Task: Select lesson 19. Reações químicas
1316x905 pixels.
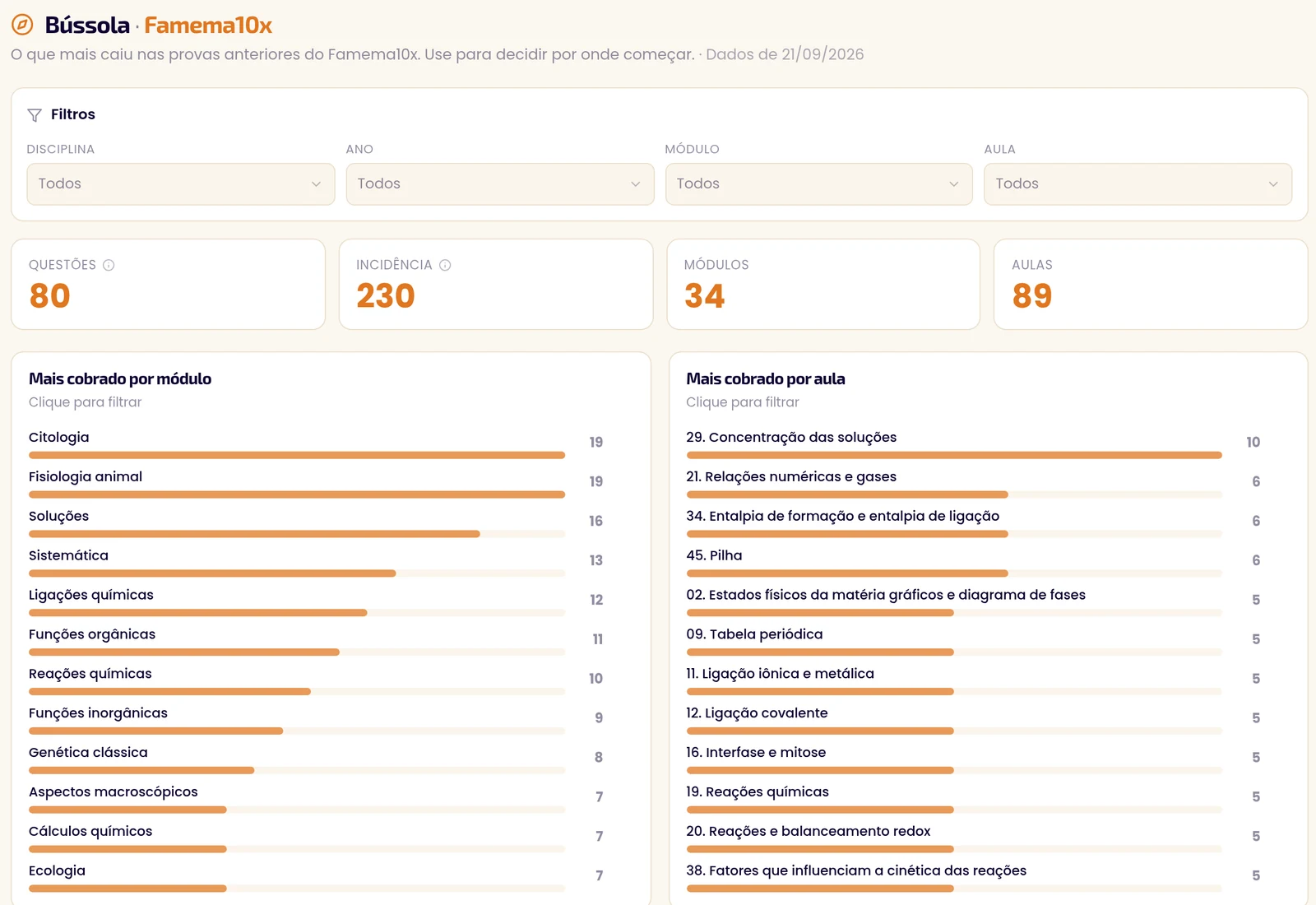Action: pos(974,798)
